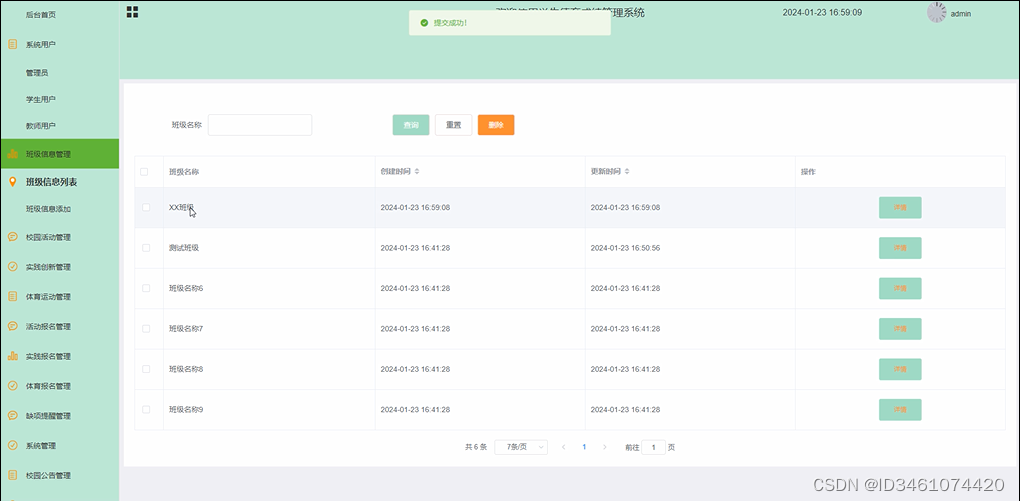Click the 校园公告管理 document icon
1020x501 pixels.
point(12,475)
